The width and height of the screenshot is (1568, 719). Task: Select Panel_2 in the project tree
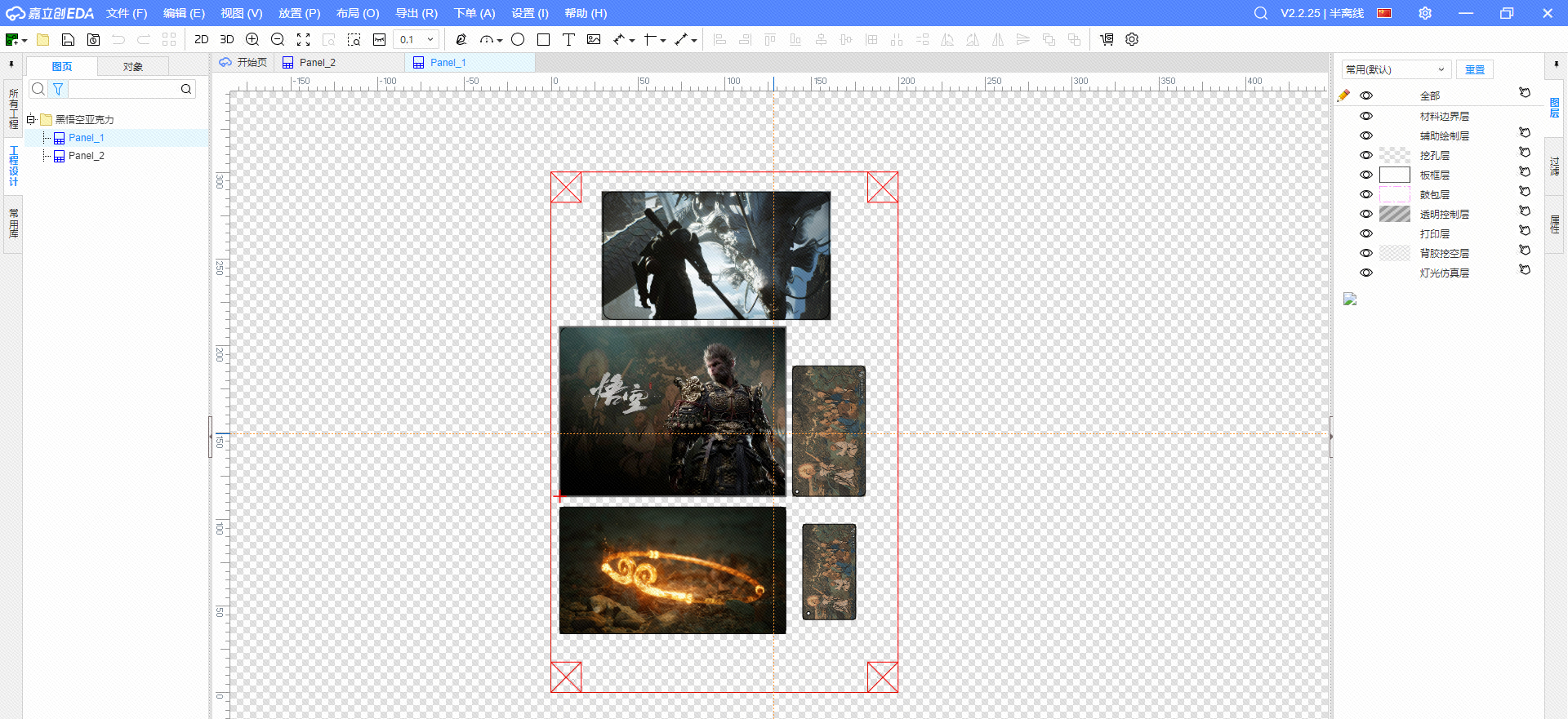click(86, 156)
